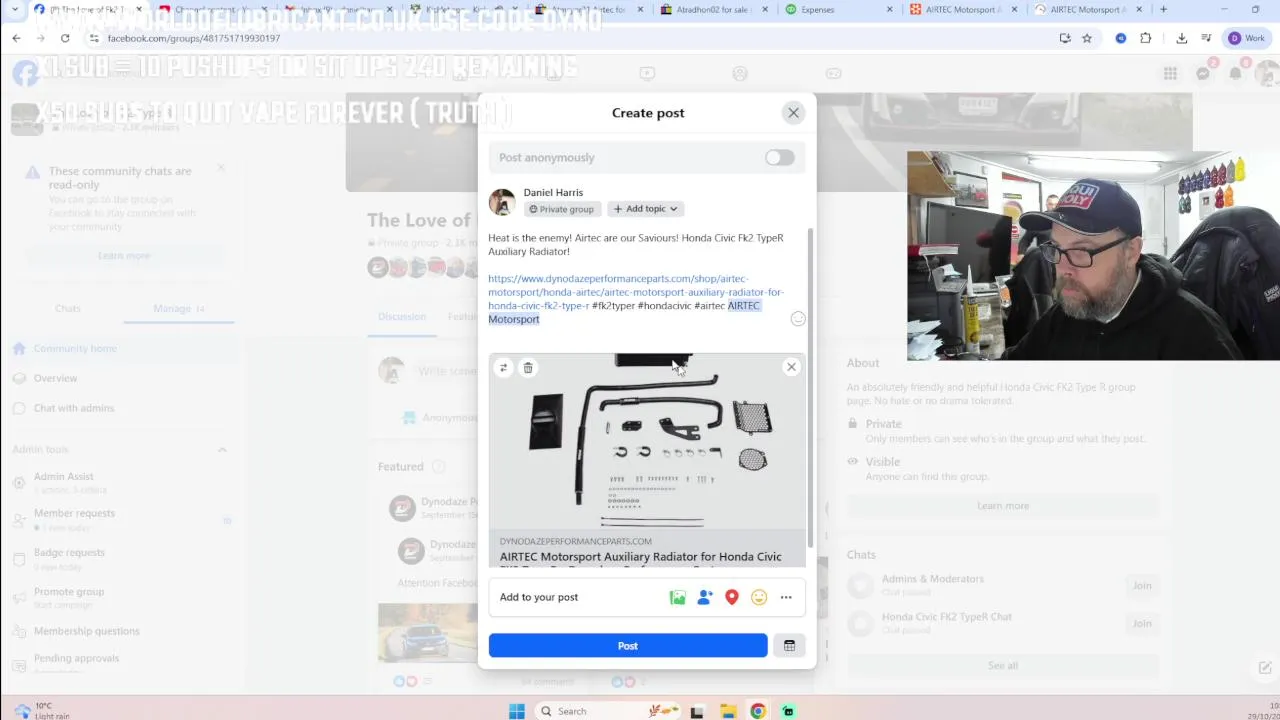This screenshot has width=1280, height=720.
Task: Select Community home in the sidebar
Action: pyautogui.click(x=75, y=348)
